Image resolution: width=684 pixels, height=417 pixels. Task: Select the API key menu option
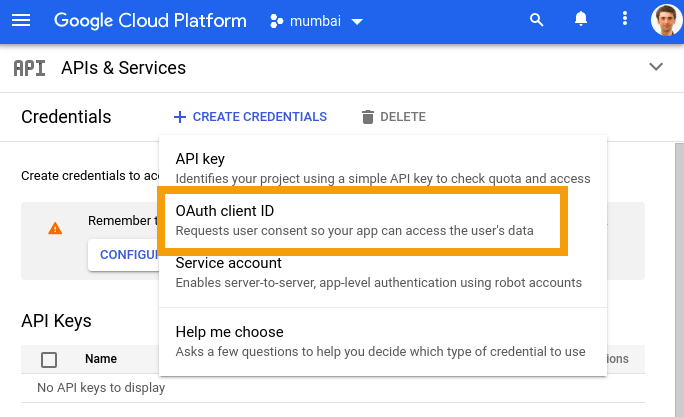383,168
